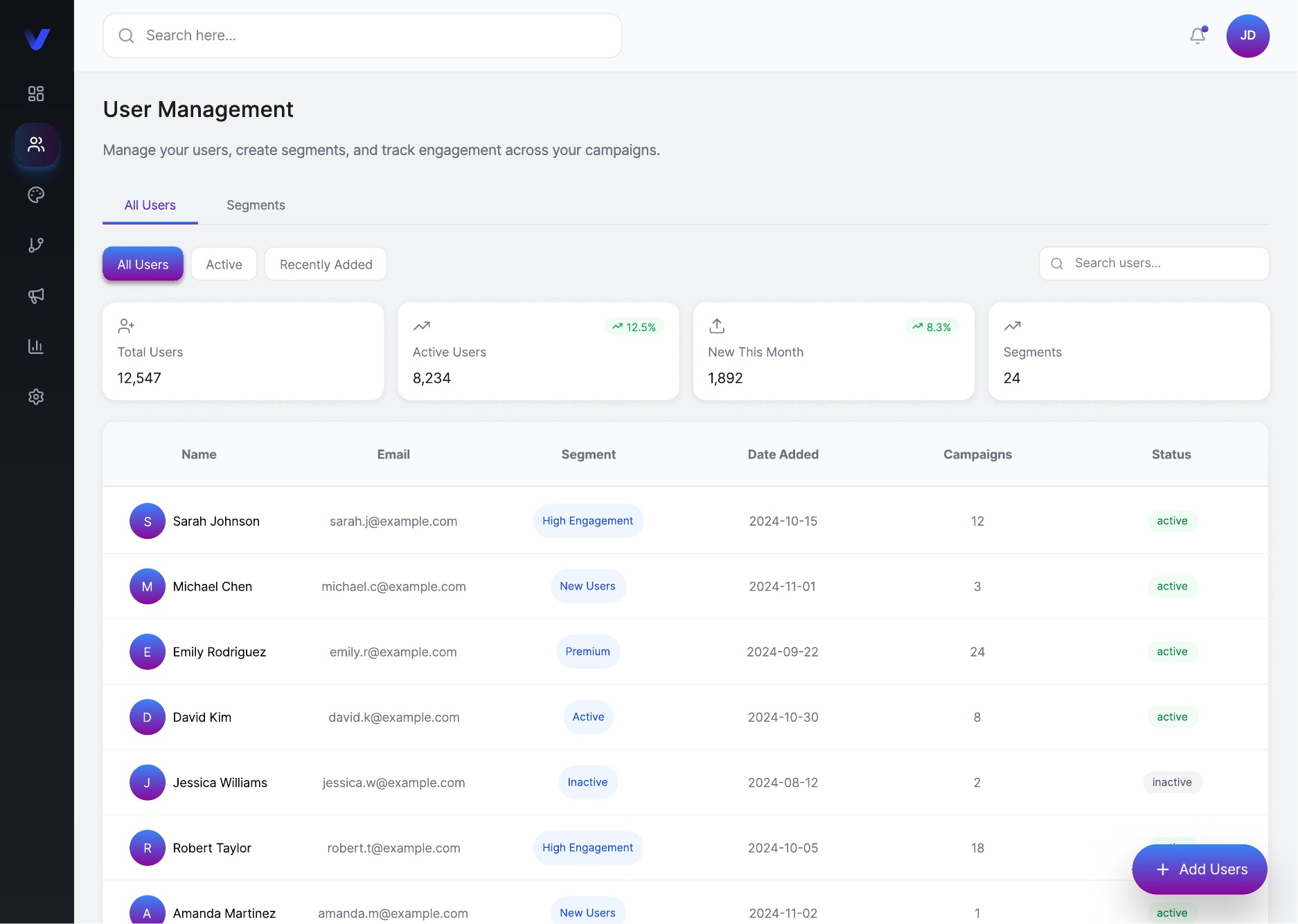The image size is (1298, 924).
Task: Click the Email column header
Action: pyautogui.click(x=393, y=454)
